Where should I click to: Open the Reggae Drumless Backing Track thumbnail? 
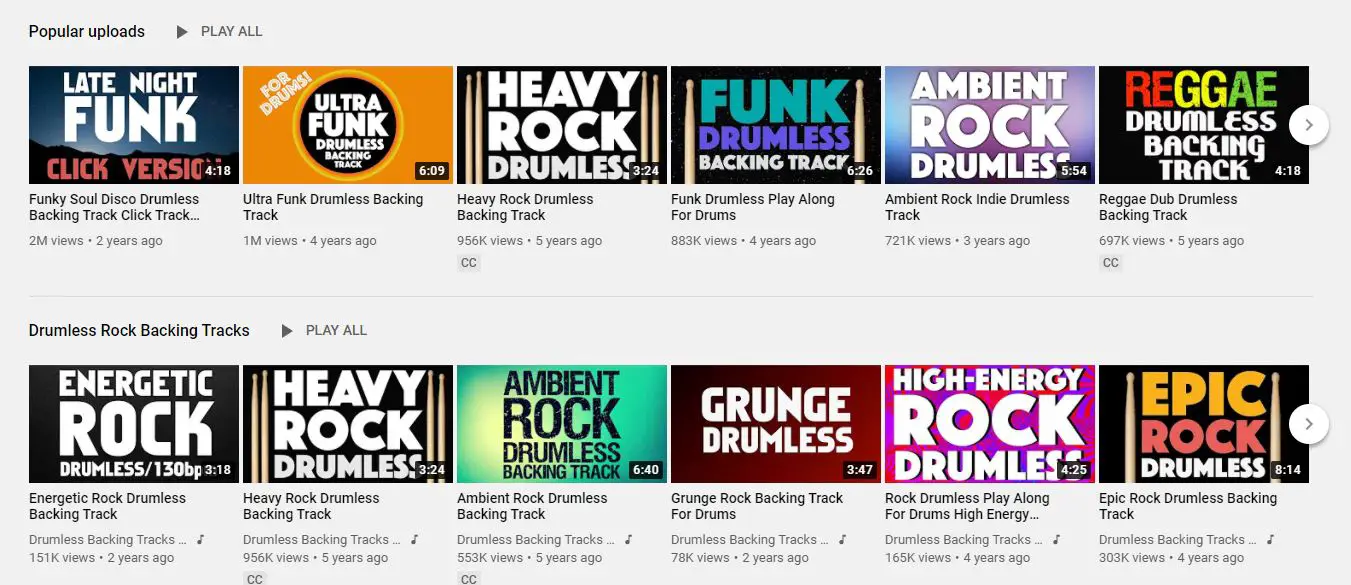click(x=1204, y=125)
